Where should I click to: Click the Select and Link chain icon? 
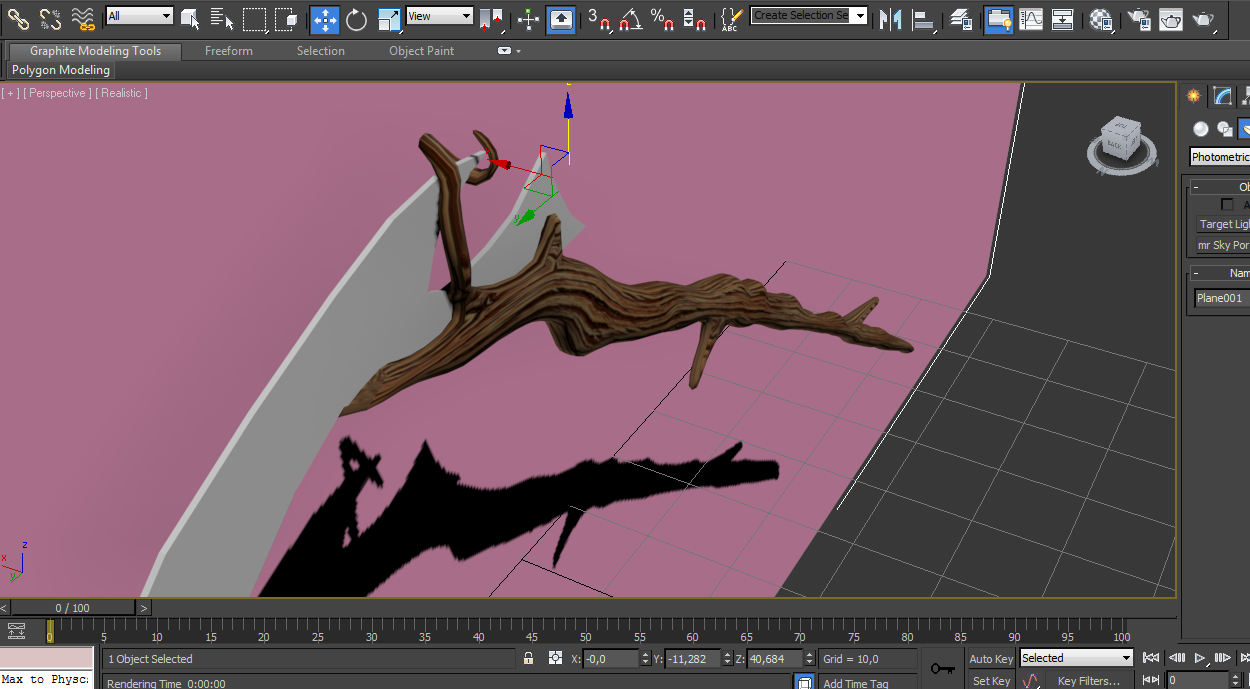pos(18,19)
